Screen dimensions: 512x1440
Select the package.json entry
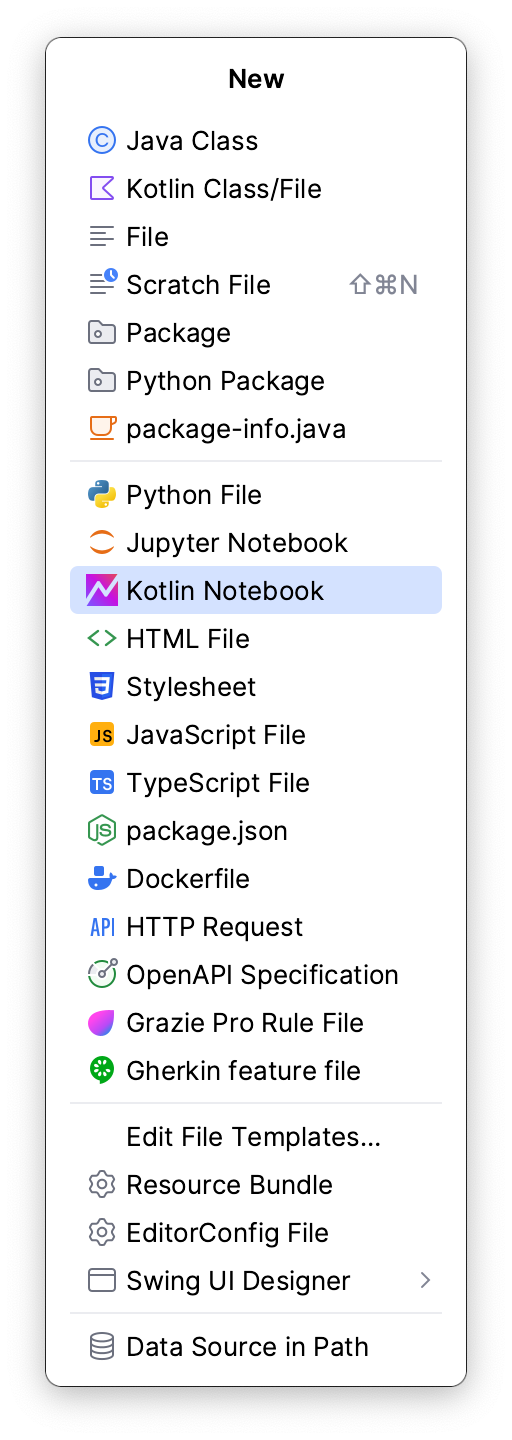click(256, 831)
